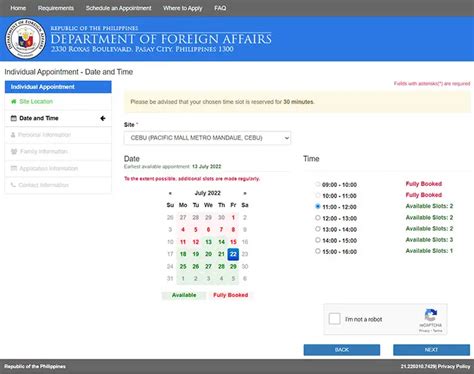Image resolution: width=474 pixels, height=374 pixels.
Task: Open the Application Information step
Action: (58, 168)
